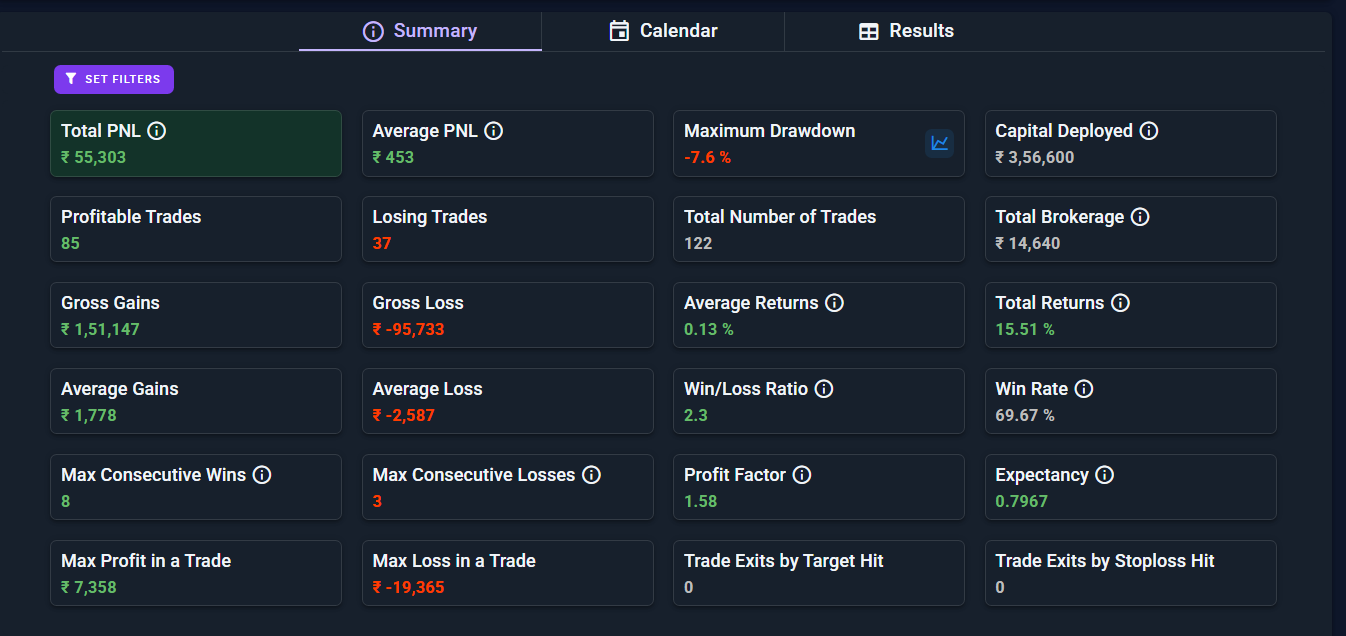Click the Total Returns info icon

(1120, 303)
